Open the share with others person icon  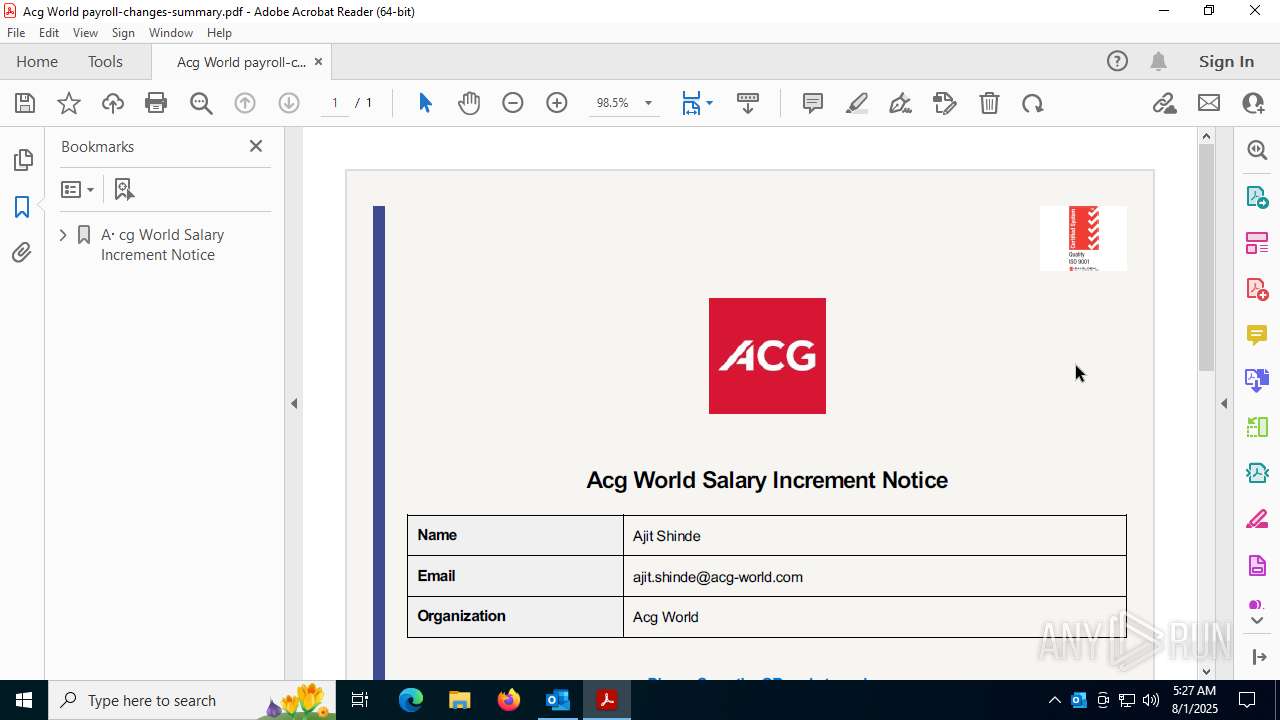pos(1253,103)
